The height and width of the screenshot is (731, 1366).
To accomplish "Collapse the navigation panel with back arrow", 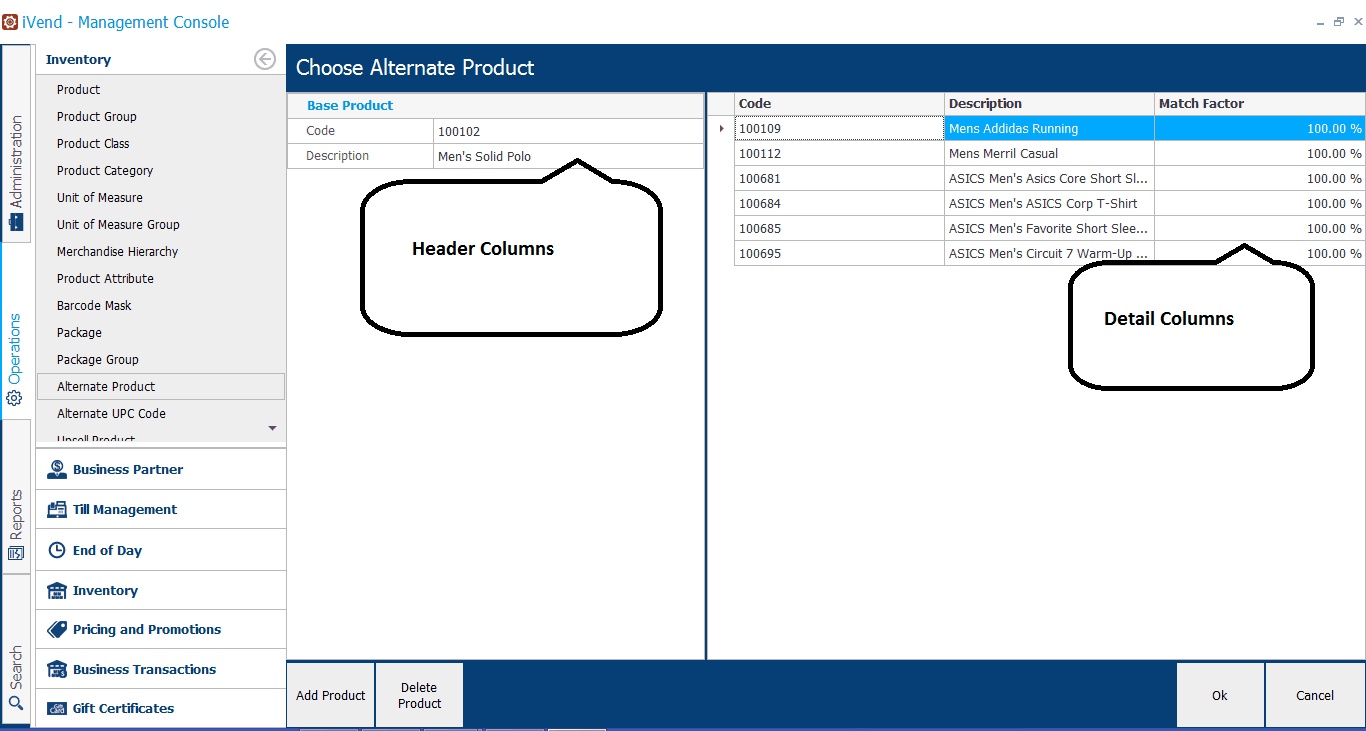I will point(264,60).
